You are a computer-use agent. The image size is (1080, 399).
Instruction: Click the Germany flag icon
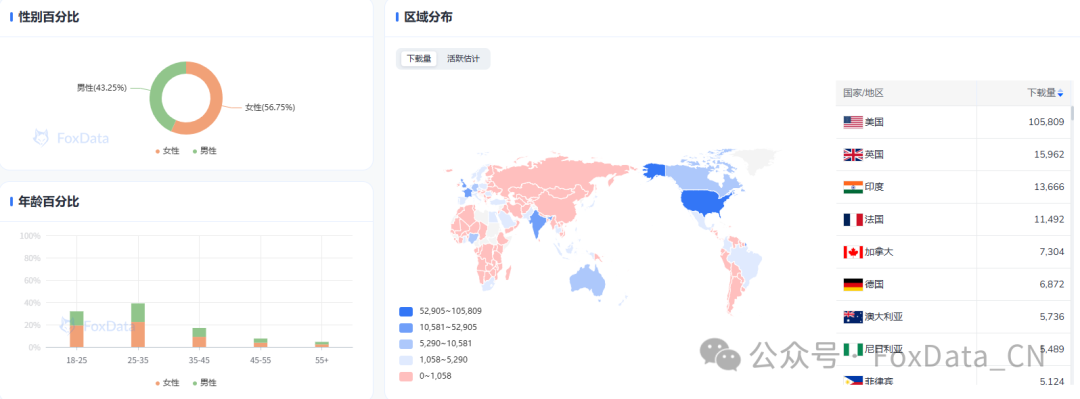click(853, 284)
